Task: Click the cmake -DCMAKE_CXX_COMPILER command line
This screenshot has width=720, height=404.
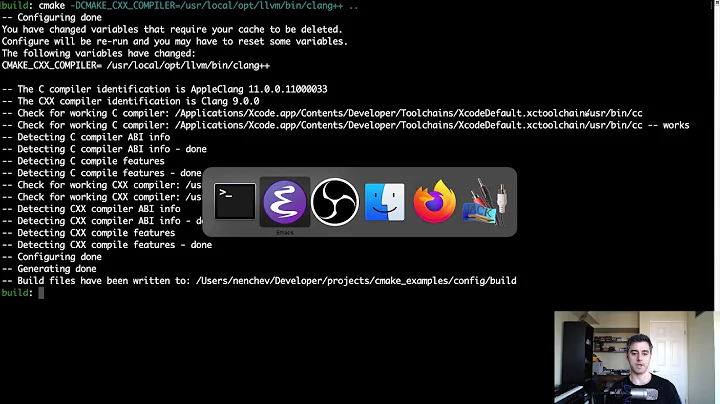Action: pos(200,6)
